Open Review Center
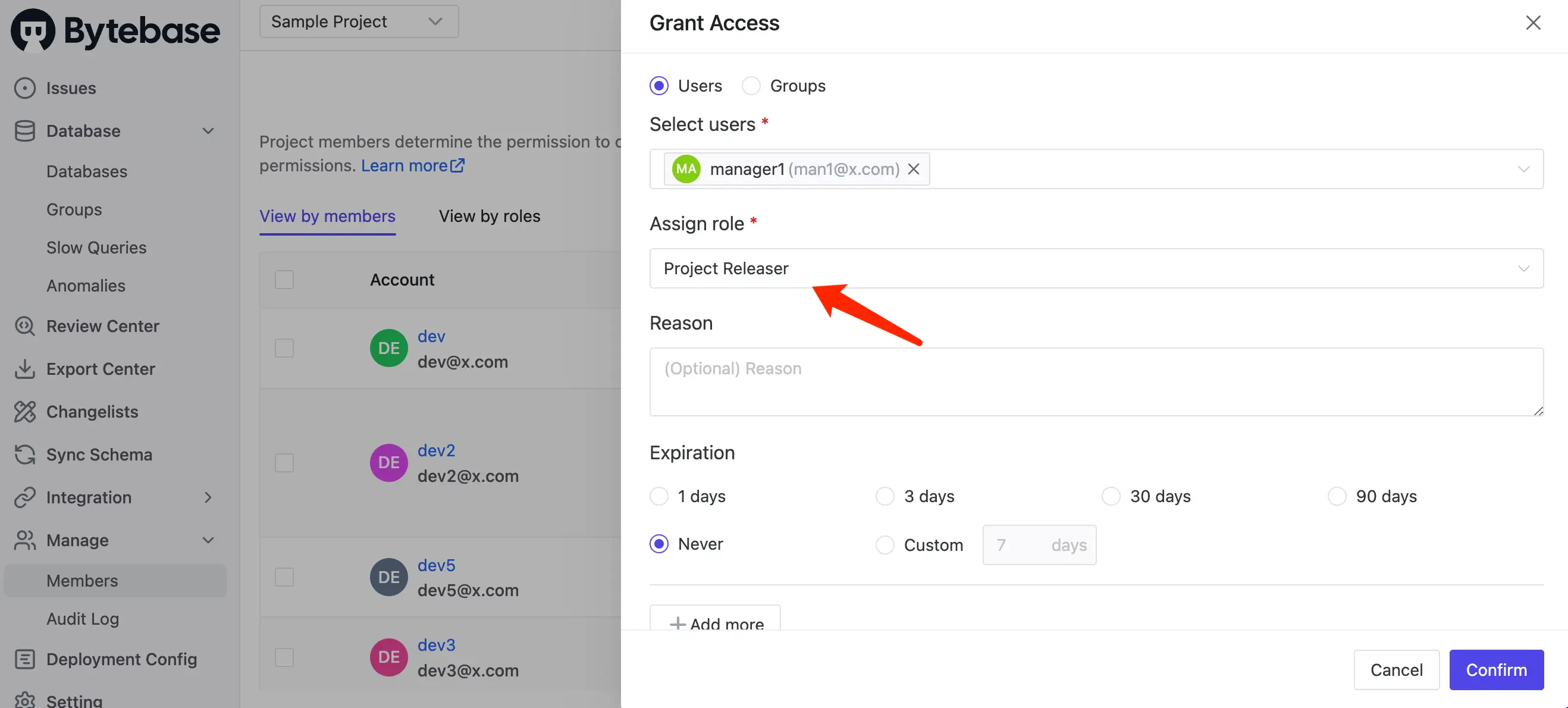The image size is (1568, 708). coord(102,325)
